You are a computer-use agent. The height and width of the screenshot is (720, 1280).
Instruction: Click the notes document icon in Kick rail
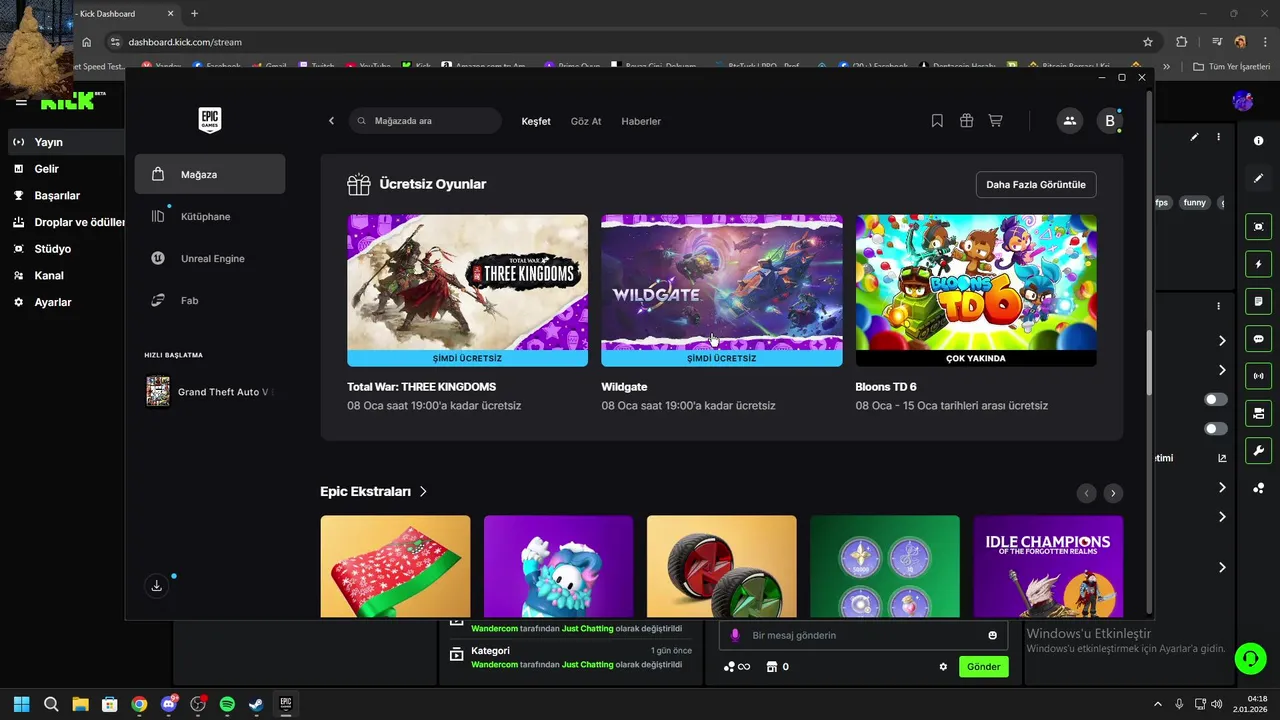coord(1259,301)
